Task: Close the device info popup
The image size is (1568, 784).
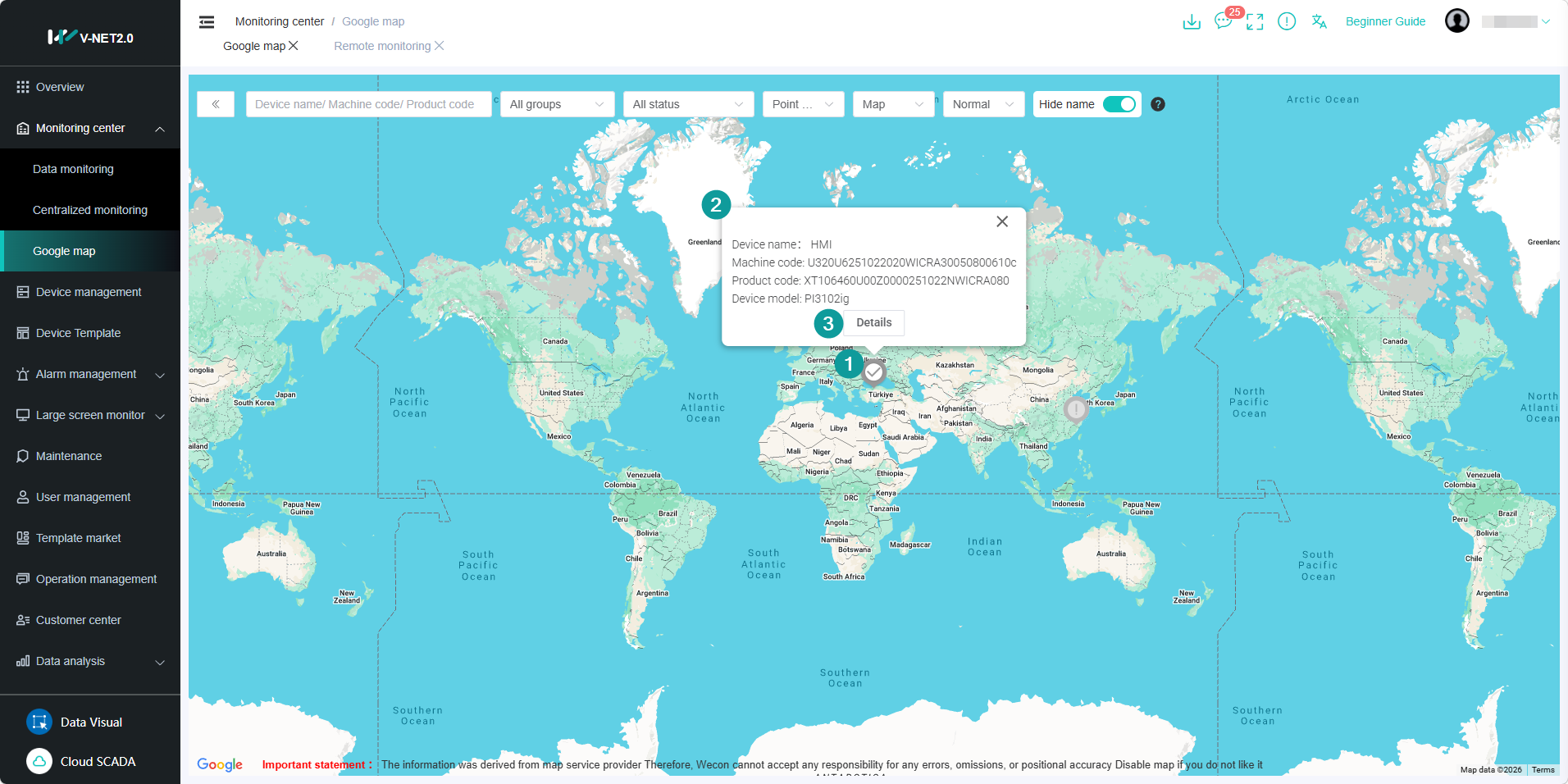Action: click(x=1002, y=221)
